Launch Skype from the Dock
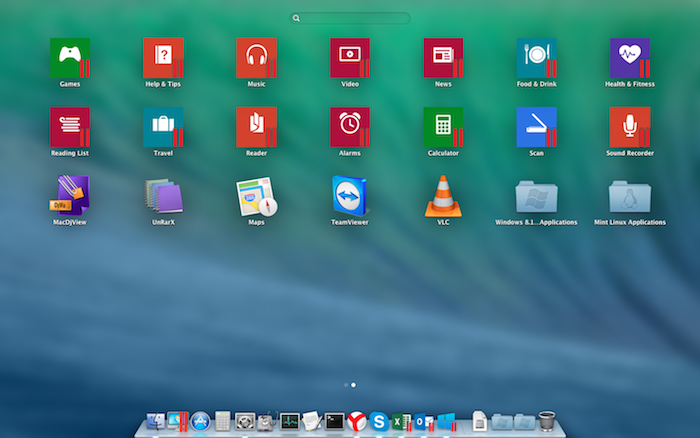 pyautogui.click(x=379, y=421)
